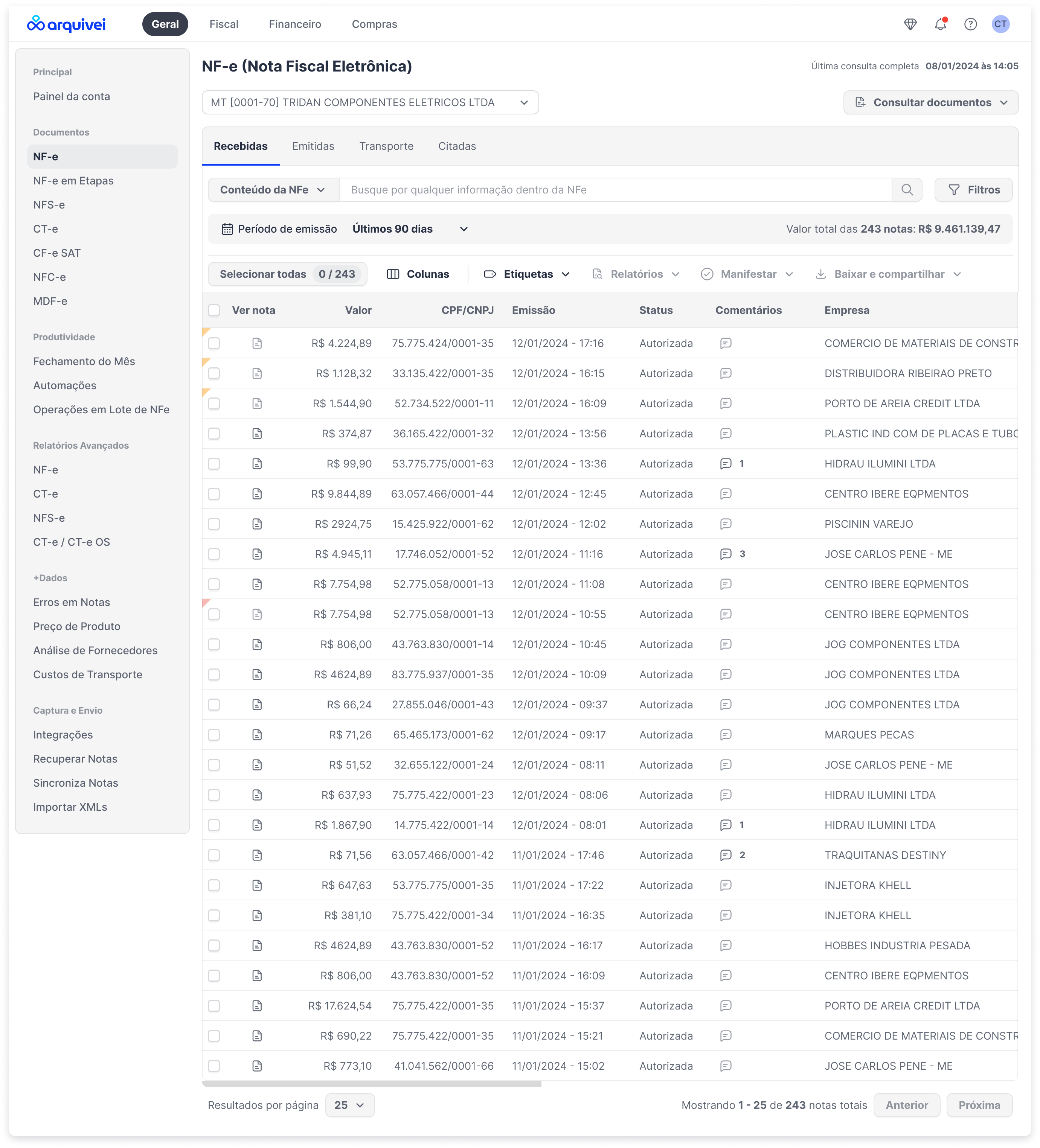The height and width of the screenshot is (1148, 1040).
Task: Sort by the Emissão column header
Action: (533, 311)
